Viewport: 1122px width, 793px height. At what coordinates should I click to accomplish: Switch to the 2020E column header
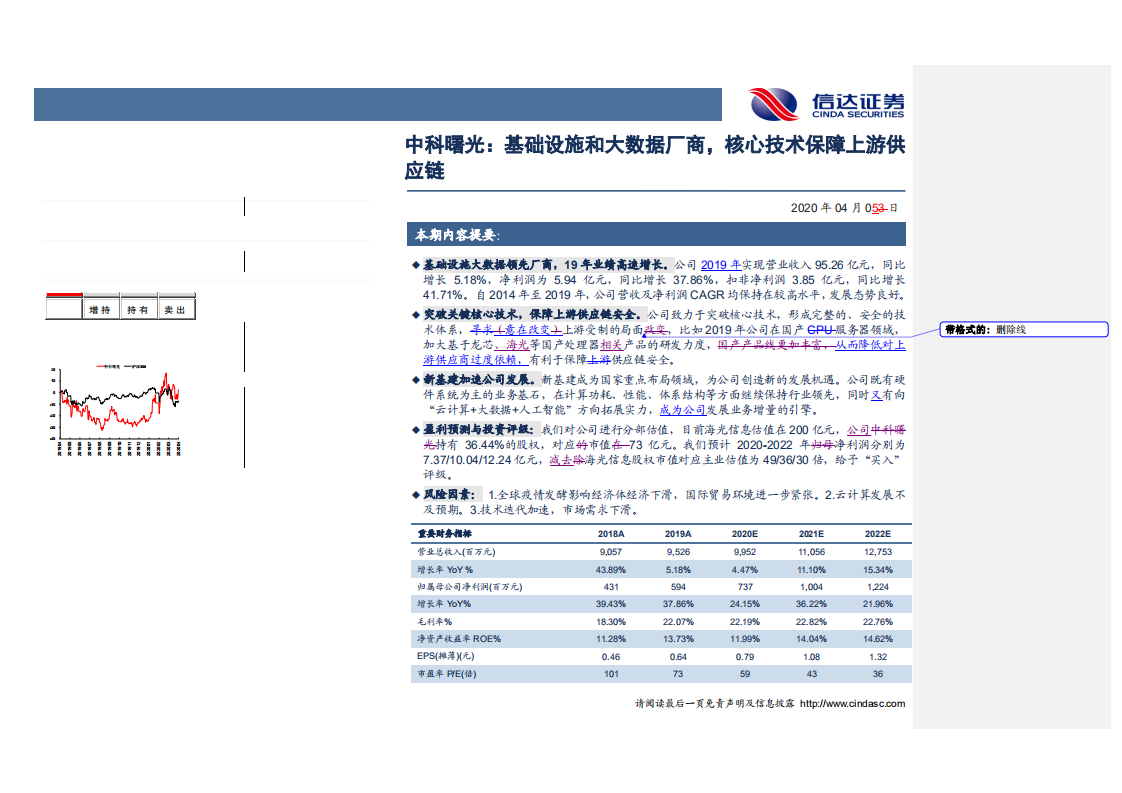point(744,534)
